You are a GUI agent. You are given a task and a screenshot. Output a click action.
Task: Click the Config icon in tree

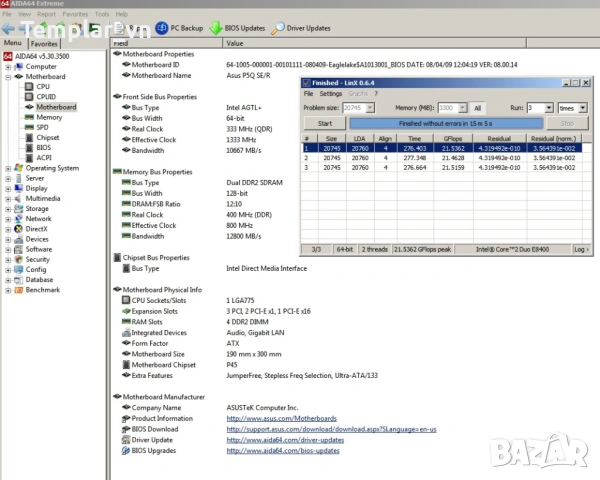click(18, 269)
